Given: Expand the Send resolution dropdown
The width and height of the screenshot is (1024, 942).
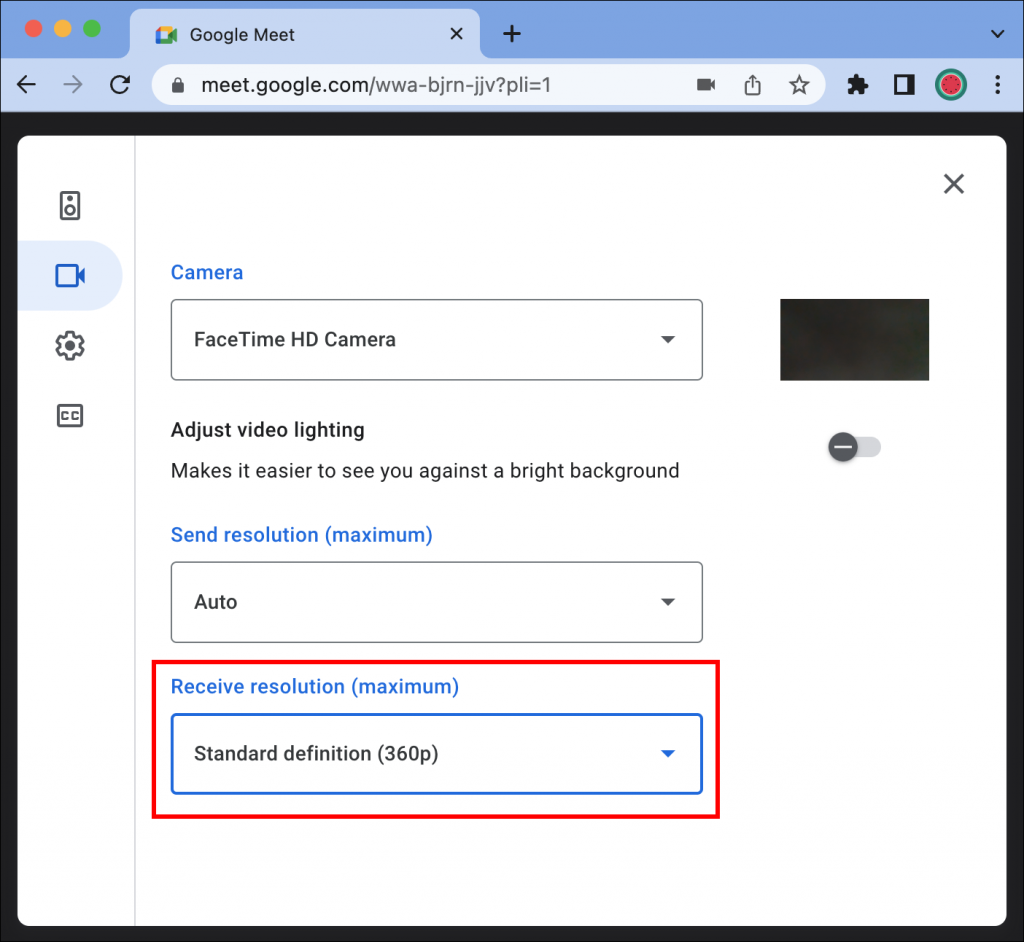Looking at the screenshot, I should [436, 602].
